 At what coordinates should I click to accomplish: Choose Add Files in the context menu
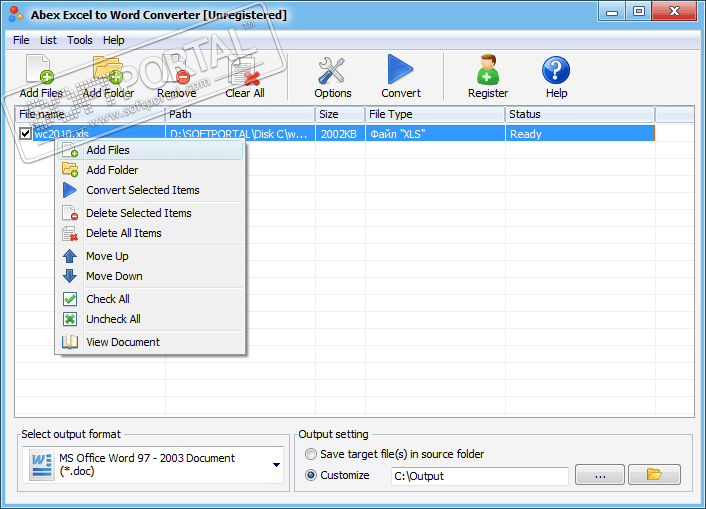tap(150, 150)
